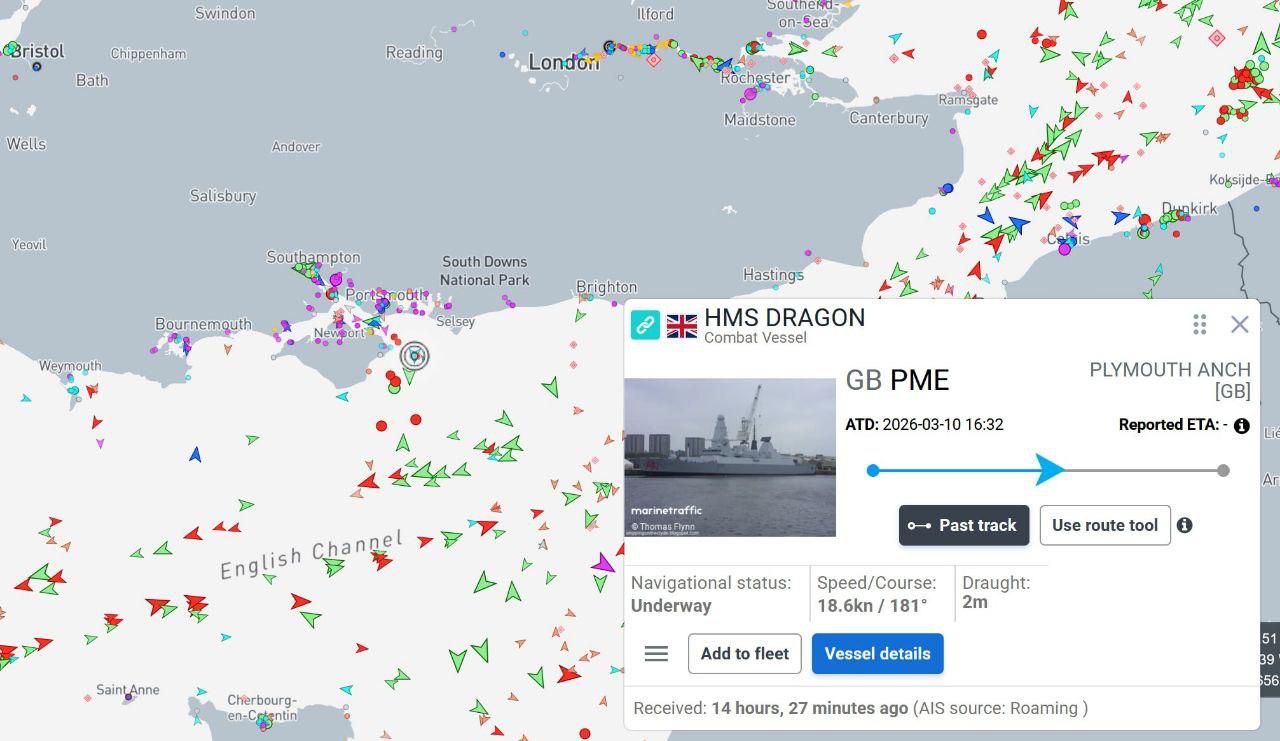Click the dark blue vessel arrow south of Weymouth

click(195, 455)
